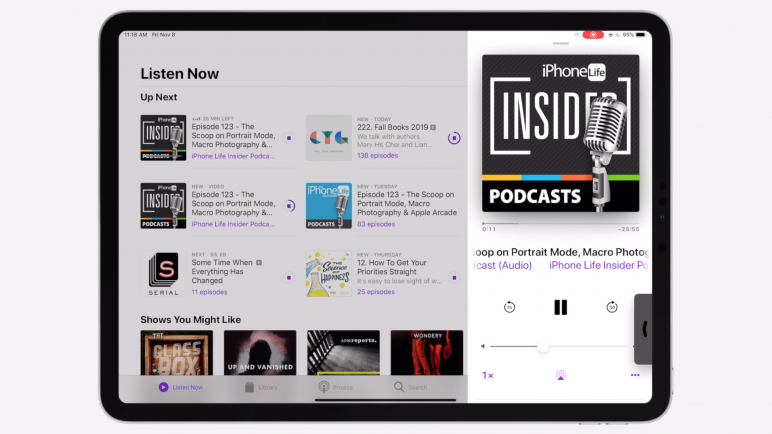Viewport: 772px width, 434px height.
Task: Stop the 26 min left Episode 123
Action: (x=289, y=138)
